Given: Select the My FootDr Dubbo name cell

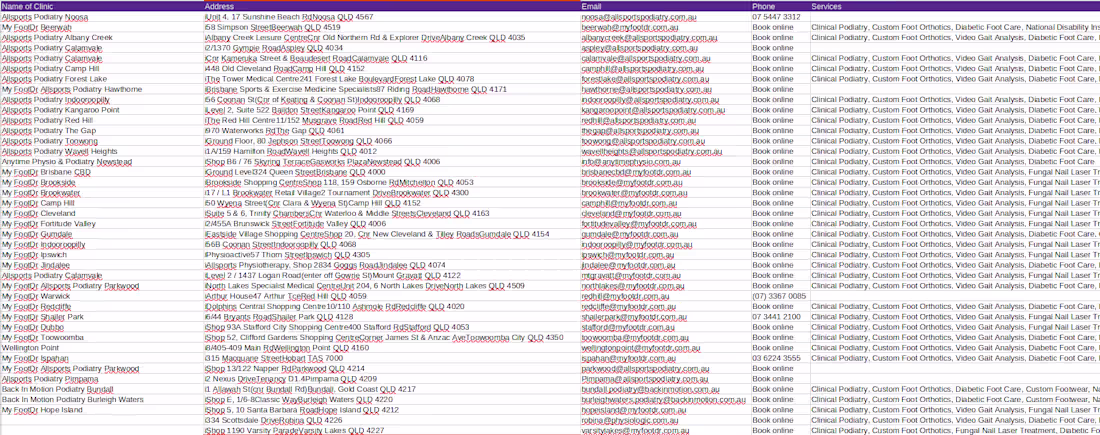Looking at the screenshot, I should [x=102, y=327].
